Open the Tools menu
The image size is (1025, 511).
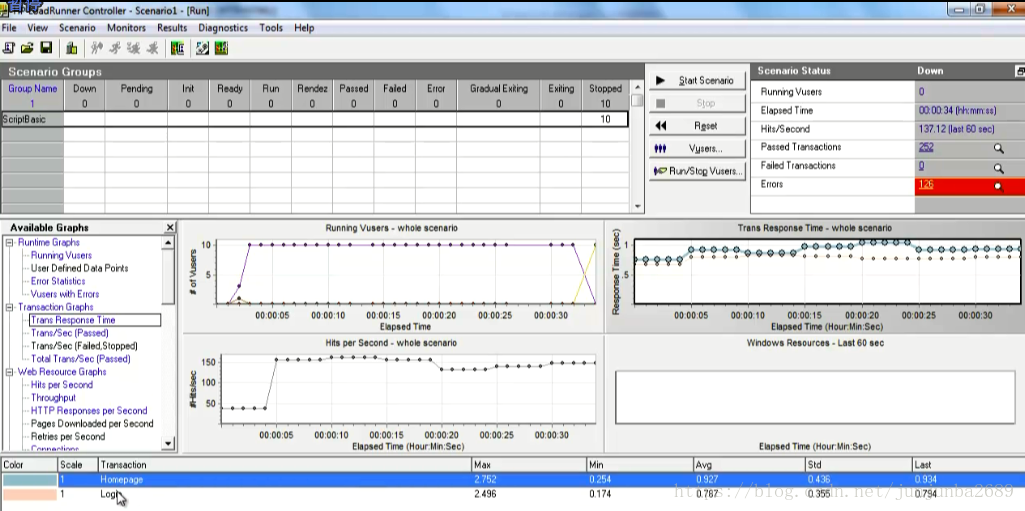(x=271, y=28)
